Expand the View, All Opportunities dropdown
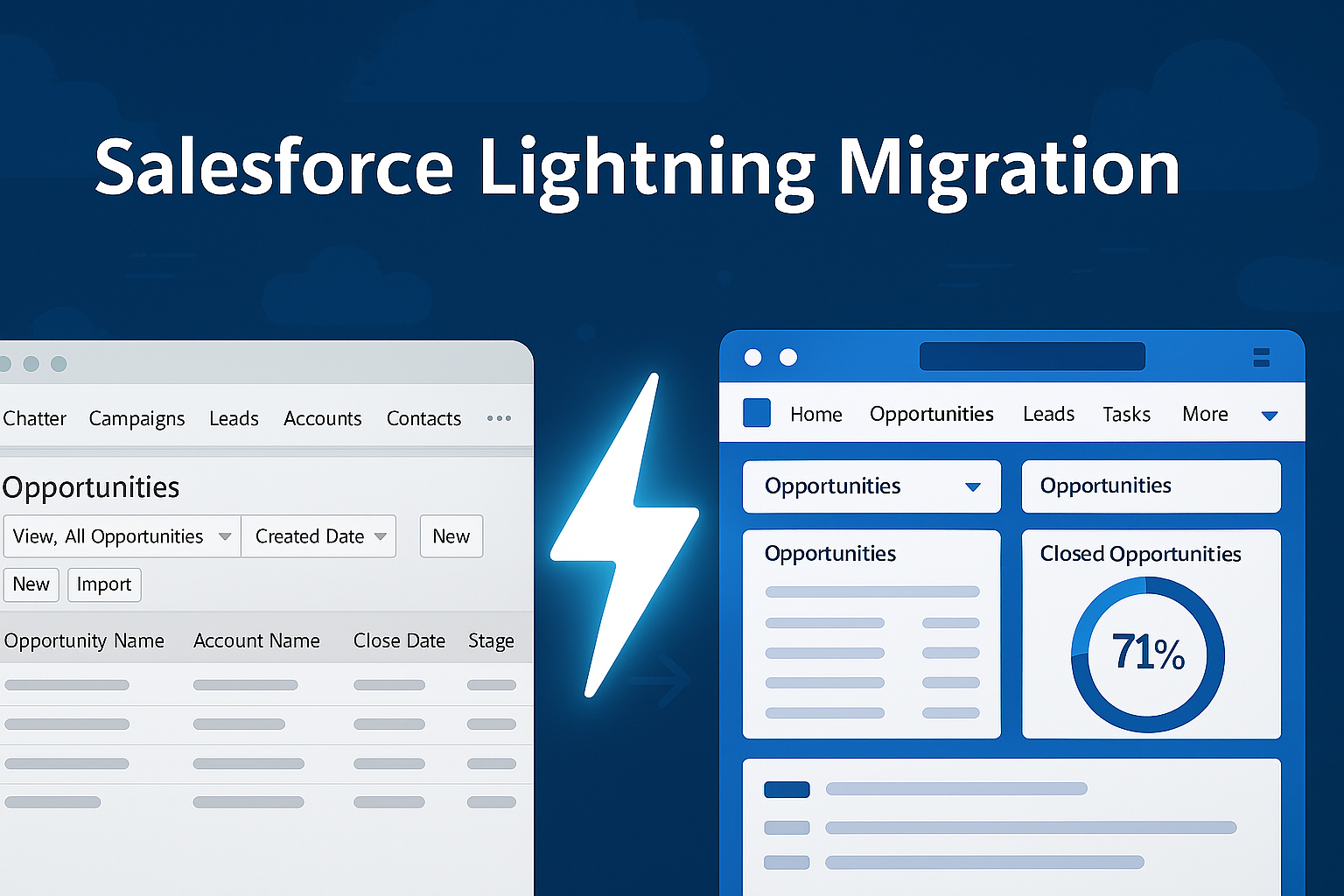1344x896 pixels. [x=122, y=536]
